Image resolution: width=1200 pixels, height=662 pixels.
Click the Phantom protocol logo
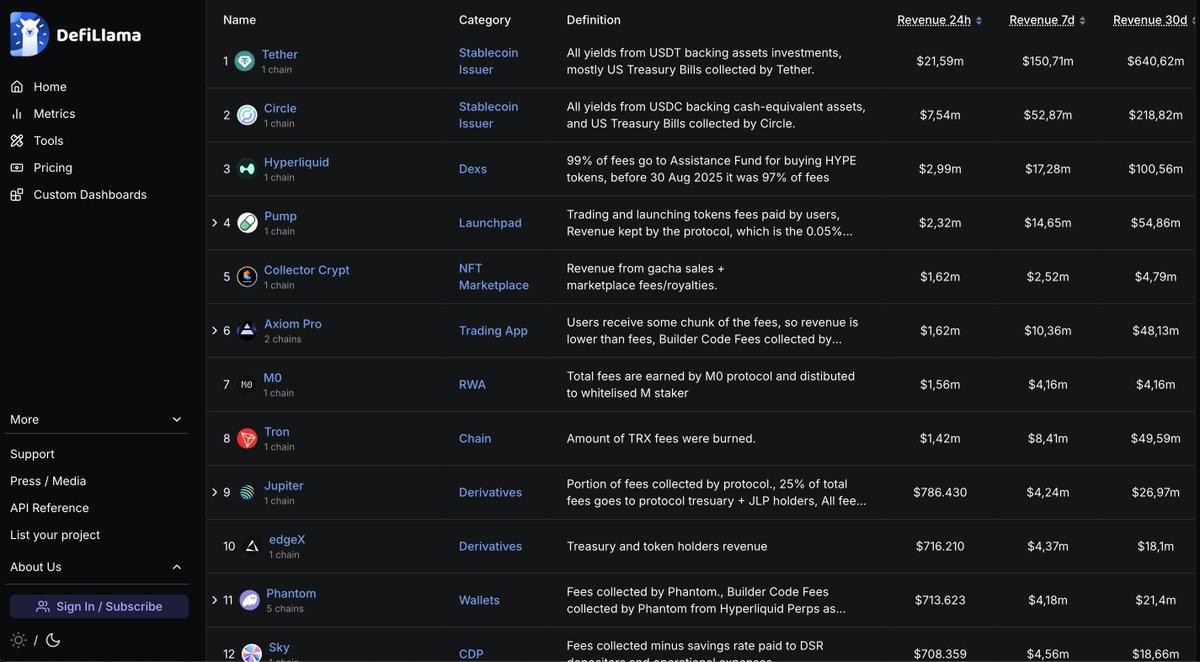(249, 601)
